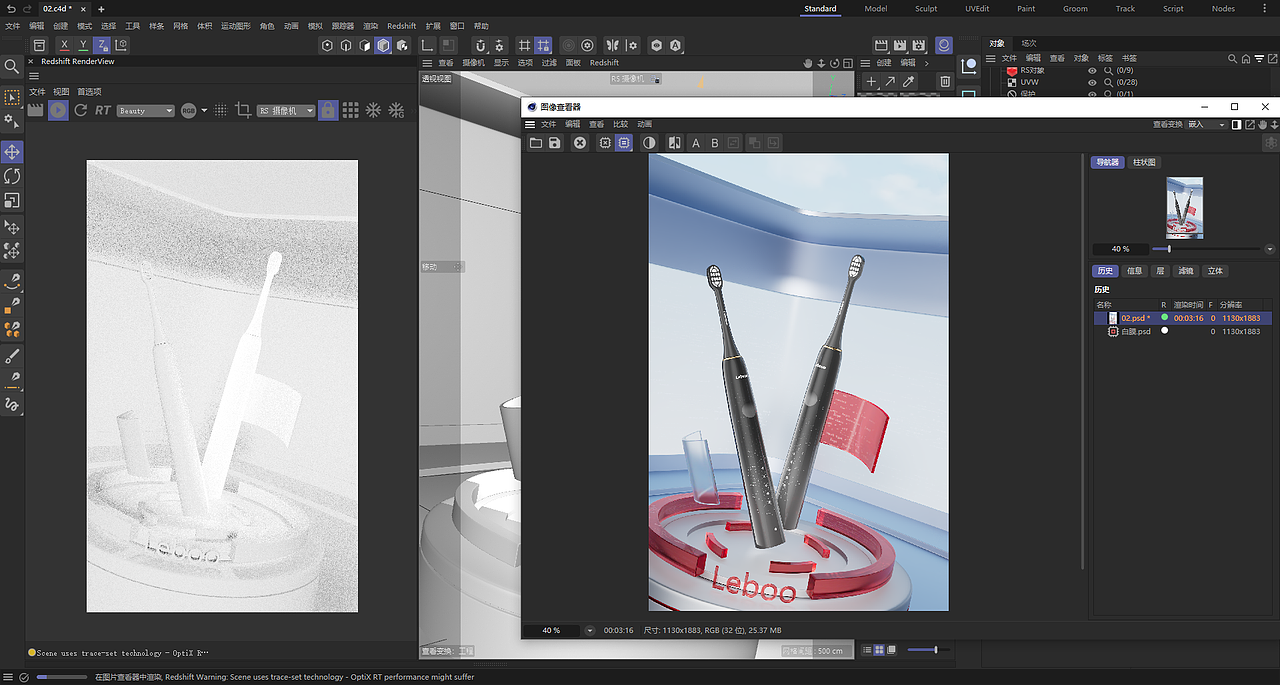
Task: Save image icon in Picture Viewer toolbar
Action: [555, 143]
